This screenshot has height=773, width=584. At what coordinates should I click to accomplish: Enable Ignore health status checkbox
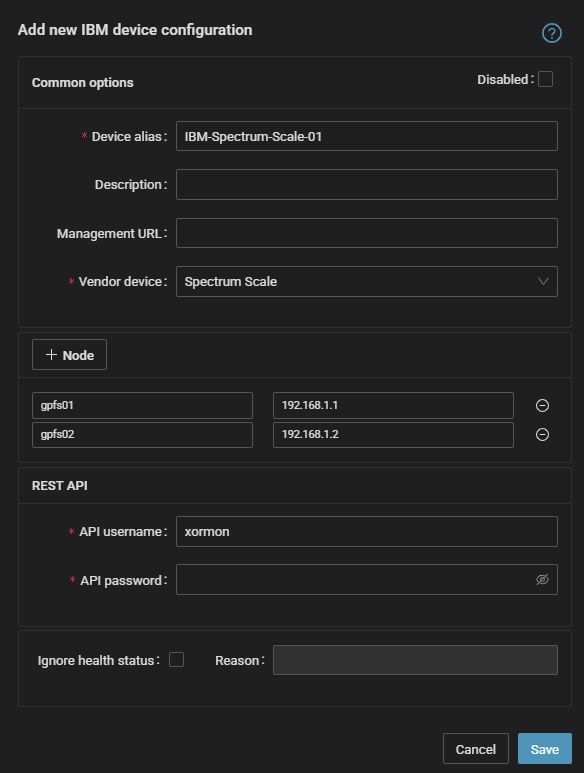(x=176, y=660)
